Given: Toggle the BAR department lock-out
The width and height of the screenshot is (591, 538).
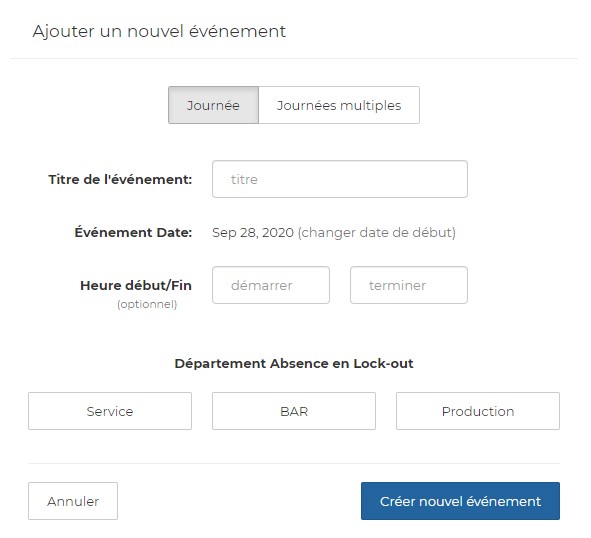Looking at the screenshot, I should 294,411.
